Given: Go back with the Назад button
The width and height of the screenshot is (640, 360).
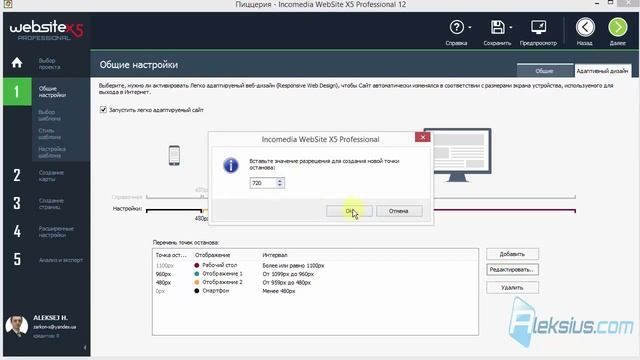Looking at the screenshot, I should pyautogui.click(x=585, y=27).
